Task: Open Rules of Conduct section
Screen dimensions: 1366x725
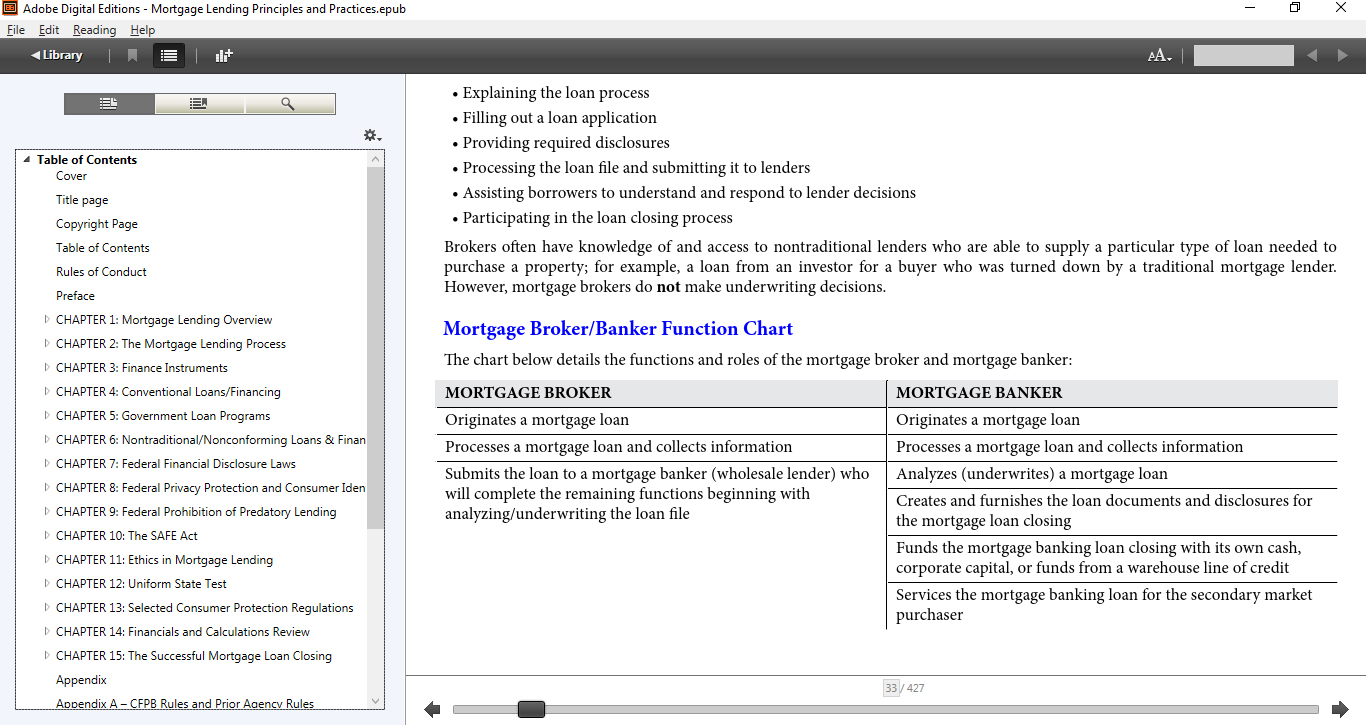Action: [101, 272]
